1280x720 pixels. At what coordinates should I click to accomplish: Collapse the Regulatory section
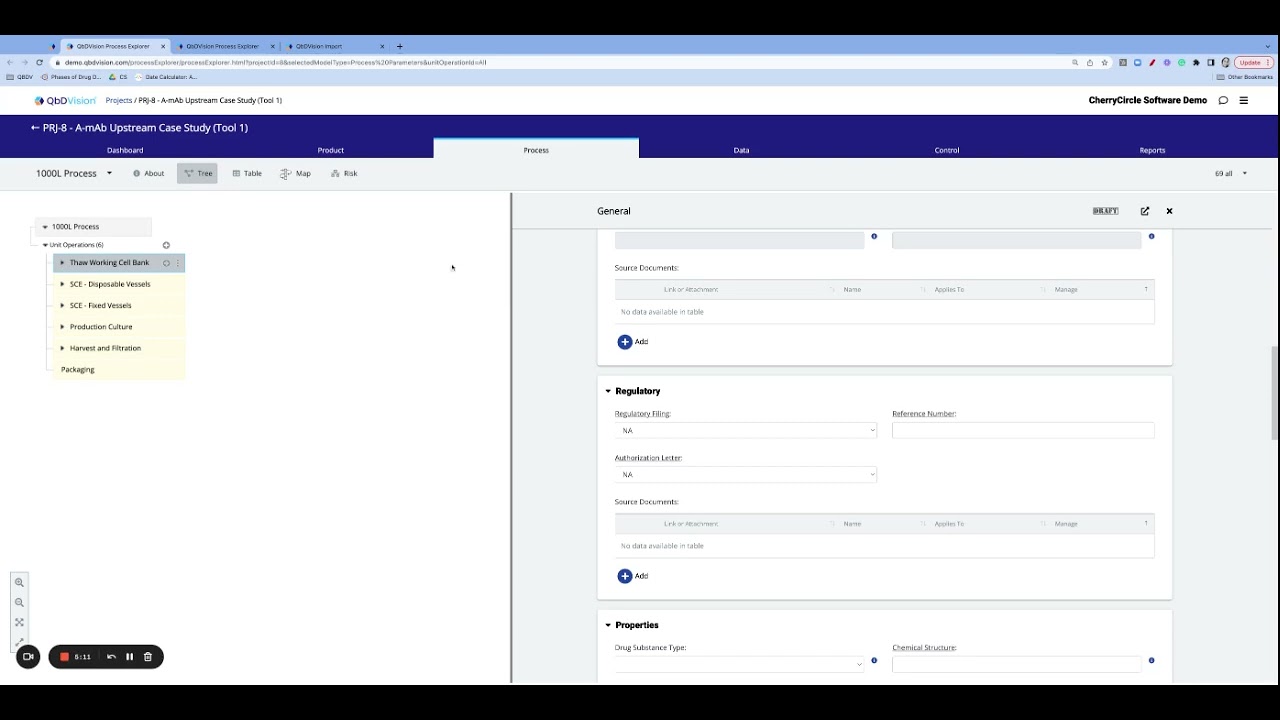pyautogui.click(x=608, y=391)
